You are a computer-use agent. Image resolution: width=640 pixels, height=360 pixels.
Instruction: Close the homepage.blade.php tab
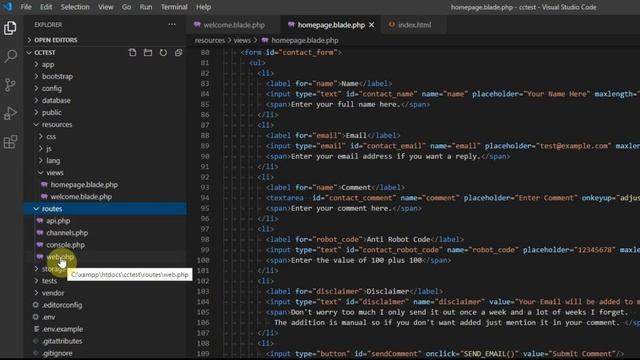point(371,25)
